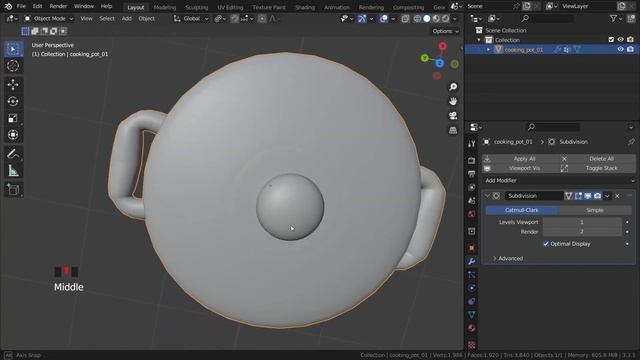The height and width of the screenshot is (360, 640).
Task: Open the Particles properties tab
Action: click(x=472, y=275)
